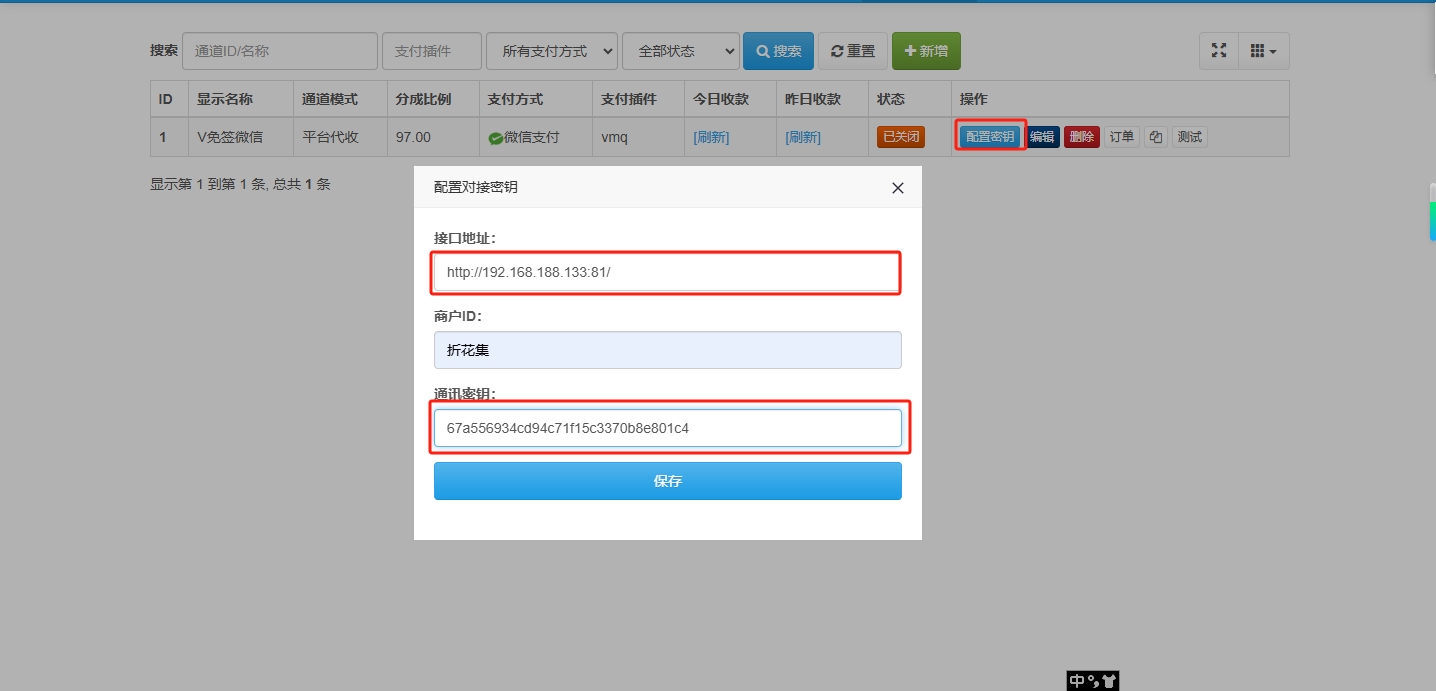1436x691 pixels.
Task: Close the 配置对接密钥 dialog
Action: pos(897,188)
